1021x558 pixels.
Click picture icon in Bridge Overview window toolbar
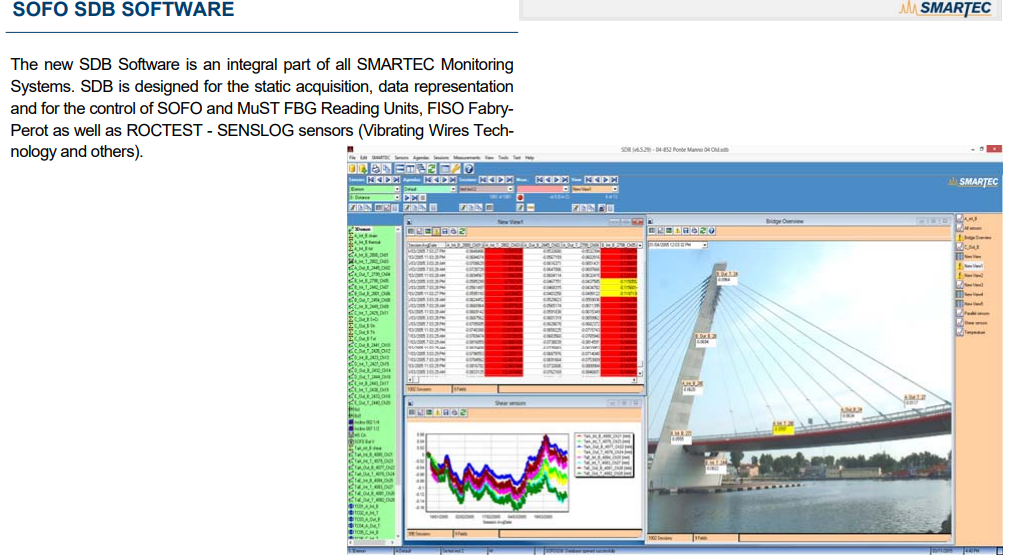[x=669, y=230]
